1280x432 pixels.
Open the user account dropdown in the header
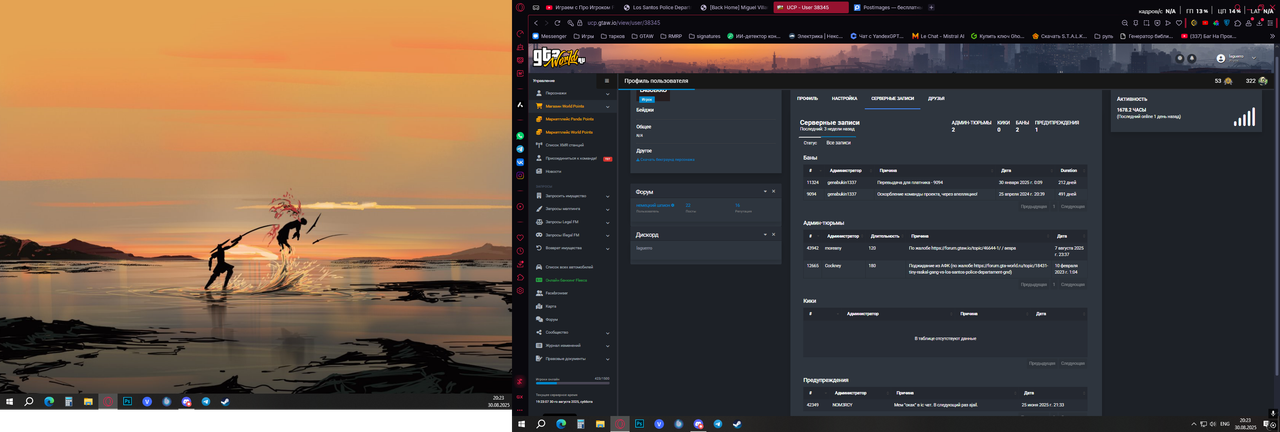pos(1235,58)
